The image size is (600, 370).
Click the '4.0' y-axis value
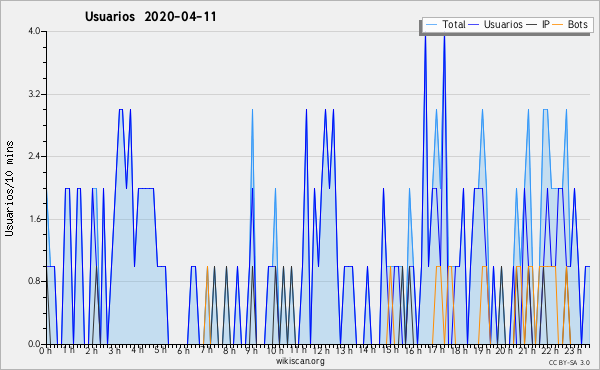[x=34, y=31]
